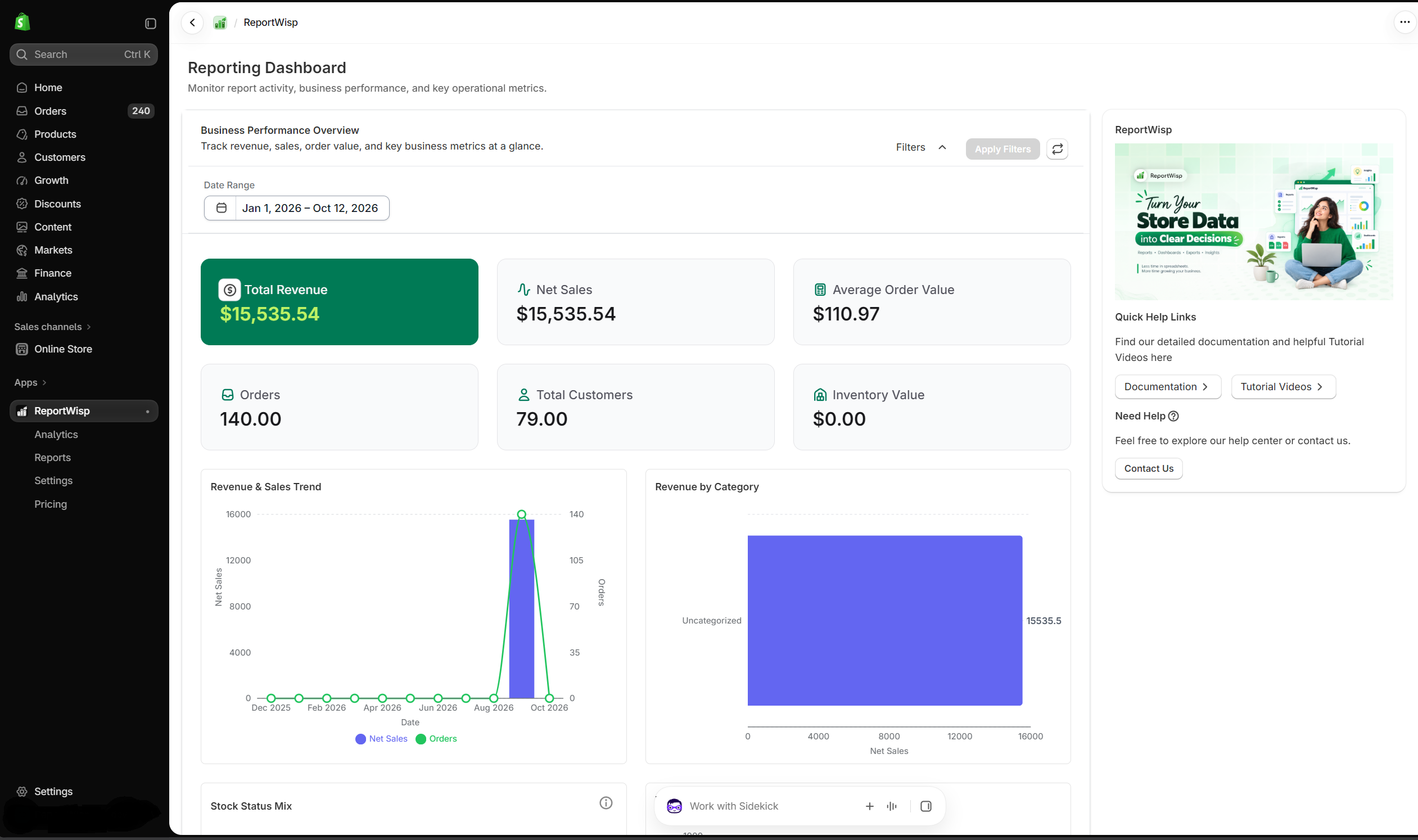Image resolution: width=1418 pixels, height=840 pixels.
Task: Click the search box in sidebar
Action: pyautogui.click(x=84, y=55)
